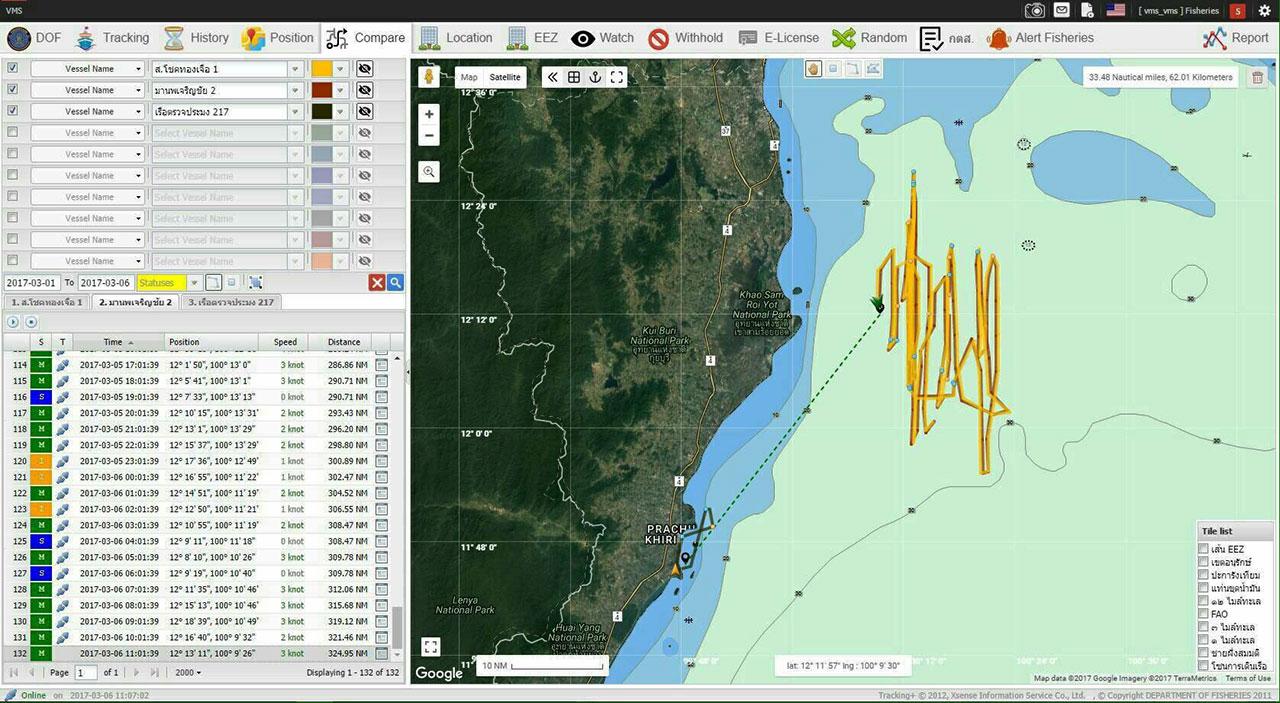Screen dimensions: 1280x703
Task: Click the red X clear button
Action: (377, 283)
